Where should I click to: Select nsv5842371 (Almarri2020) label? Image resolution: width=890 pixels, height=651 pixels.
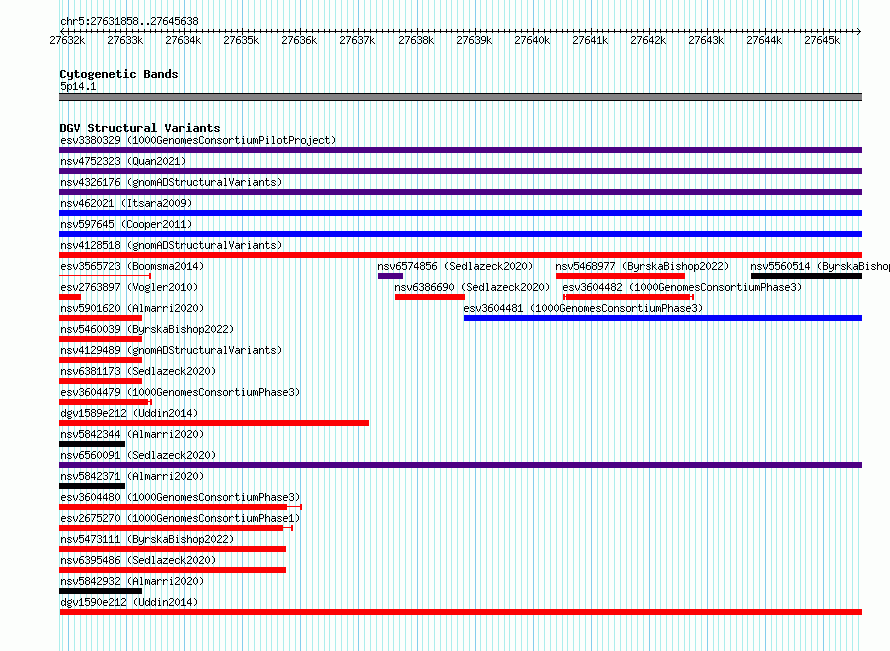point(132,476)
